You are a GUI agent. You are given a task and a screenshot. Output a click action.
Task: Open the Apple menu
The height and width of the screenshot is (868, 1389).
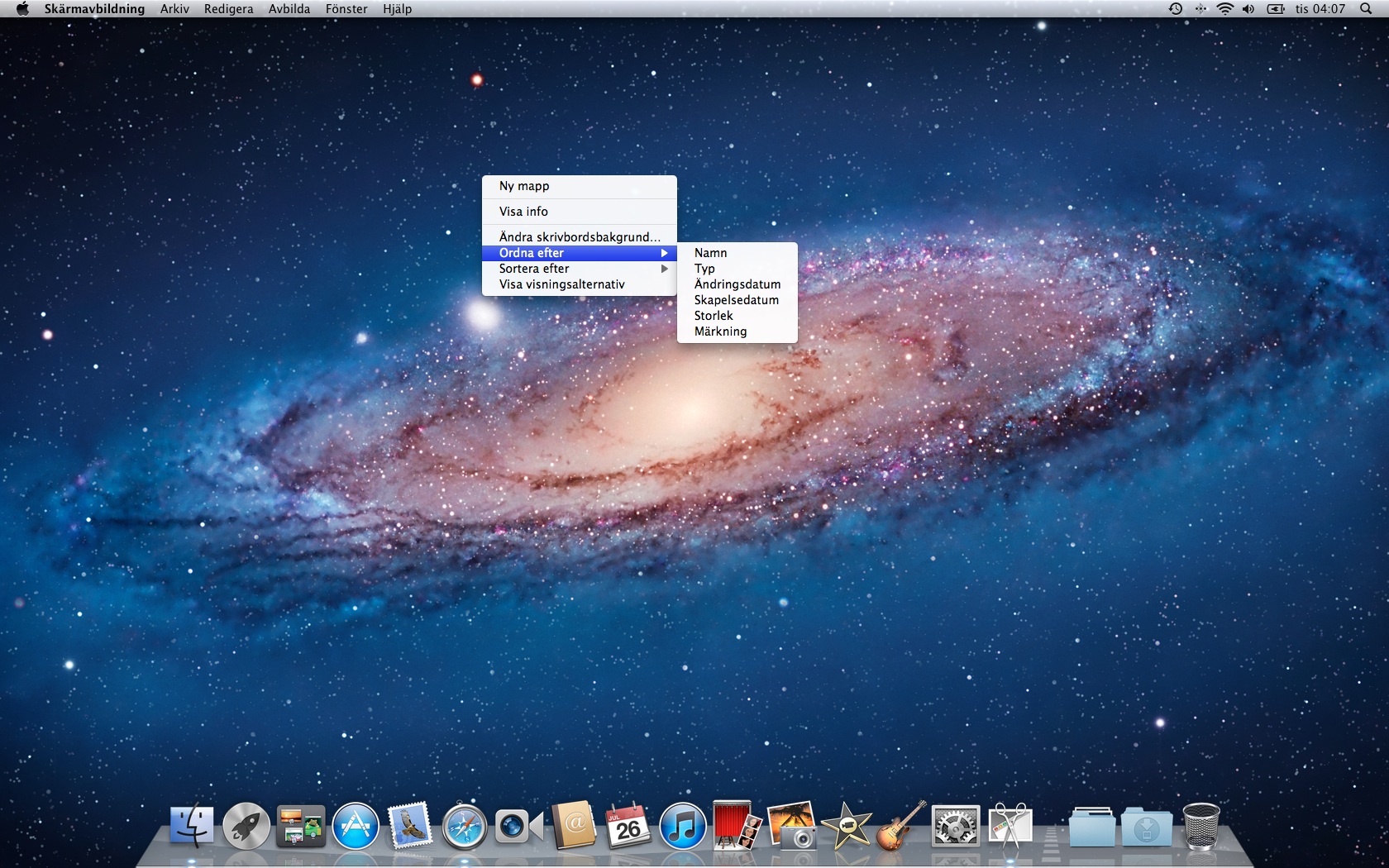coord(22,9)
